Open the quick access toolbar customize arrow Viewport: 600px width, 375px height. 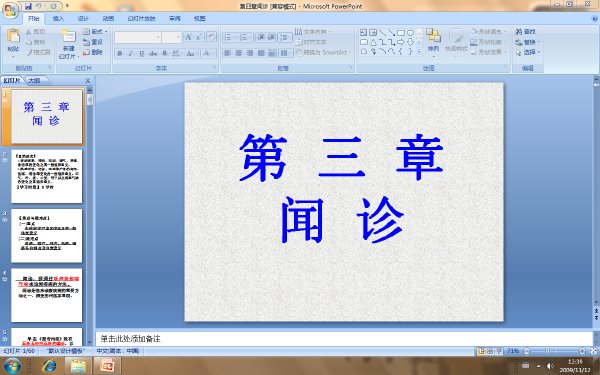point(67,6)
